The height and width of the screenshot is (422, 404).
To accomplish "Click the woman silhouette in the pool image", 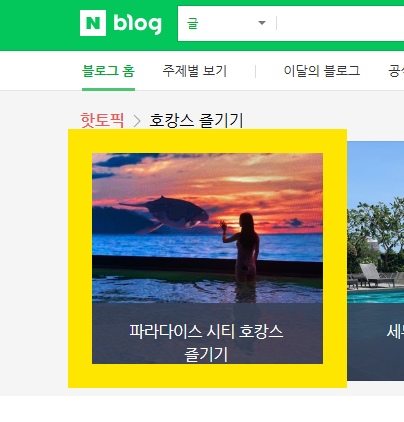I will pos(242,250).
